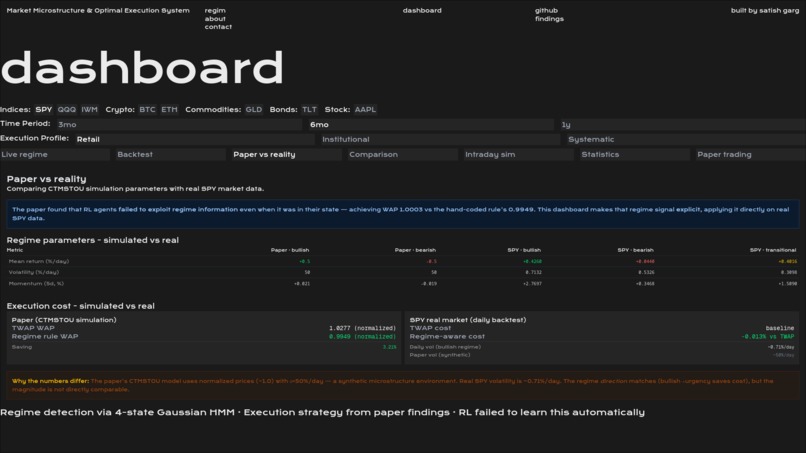Switch to the Paper vs reality tab
This screenshot has height=453, width=806.
tap(286, 154)
